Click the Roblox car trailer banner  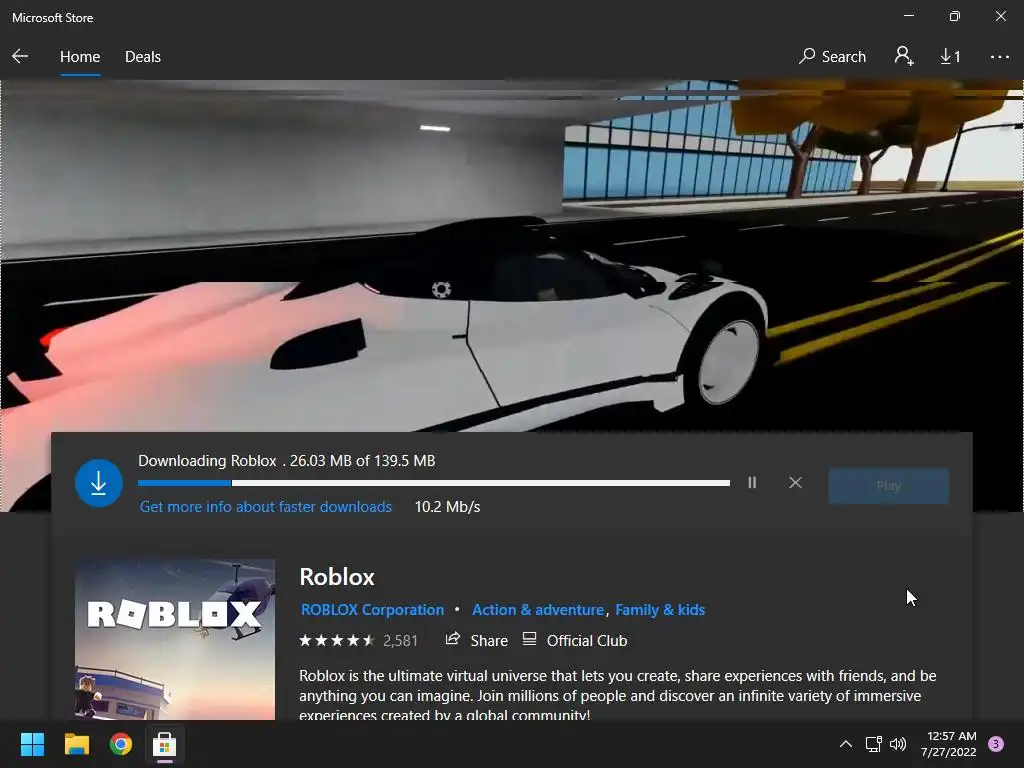512,255
